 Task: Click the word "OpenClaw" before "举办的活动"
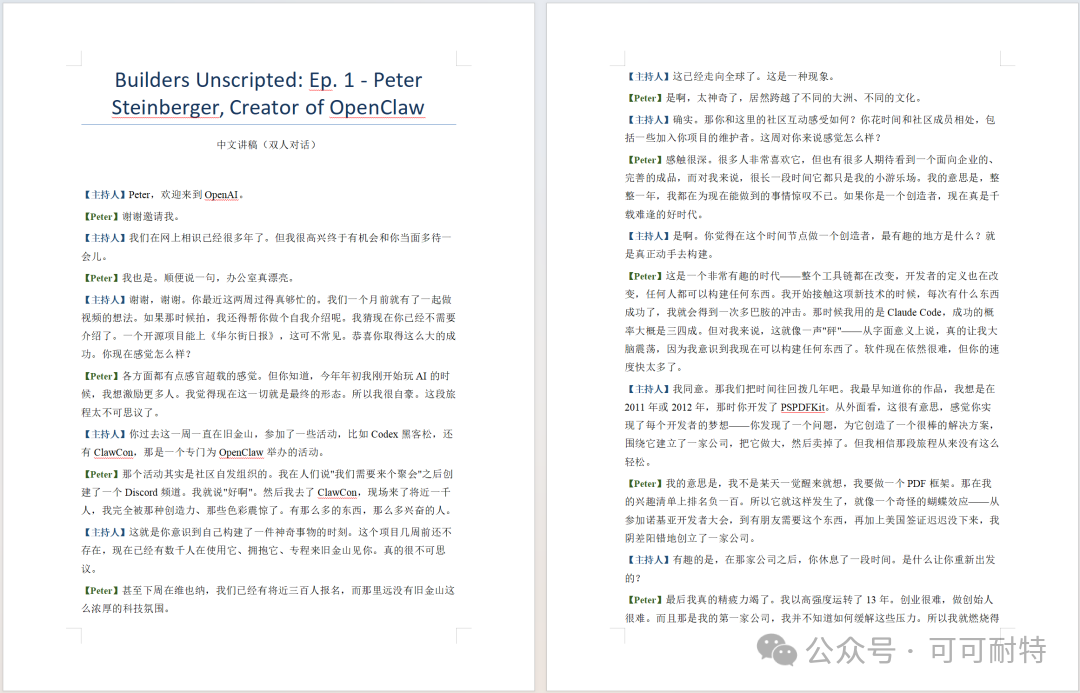pyautogui.click(x=241, y=453)
